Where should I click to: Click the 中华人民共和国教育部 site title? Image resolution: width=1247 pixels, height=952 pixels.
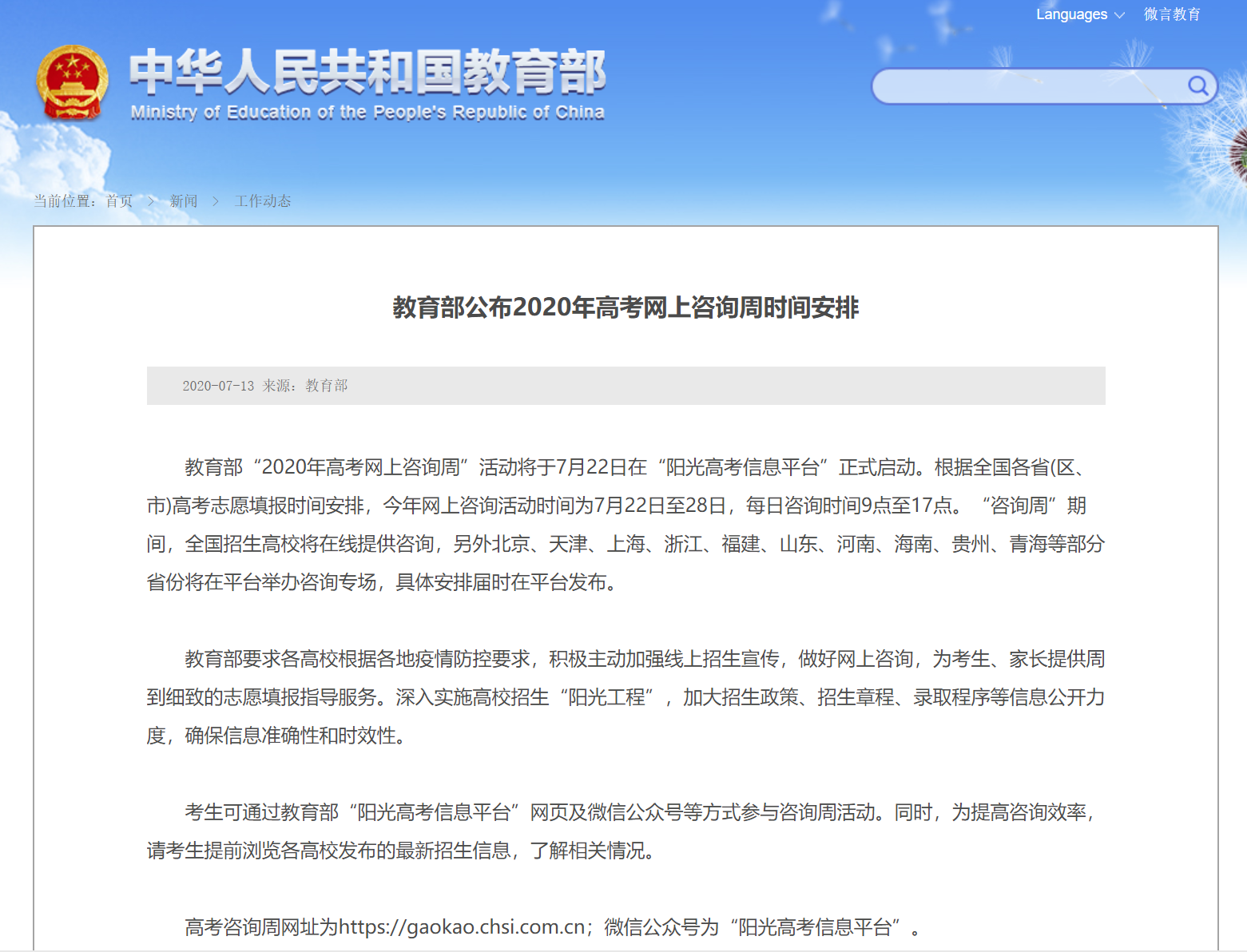coord(367,72)
